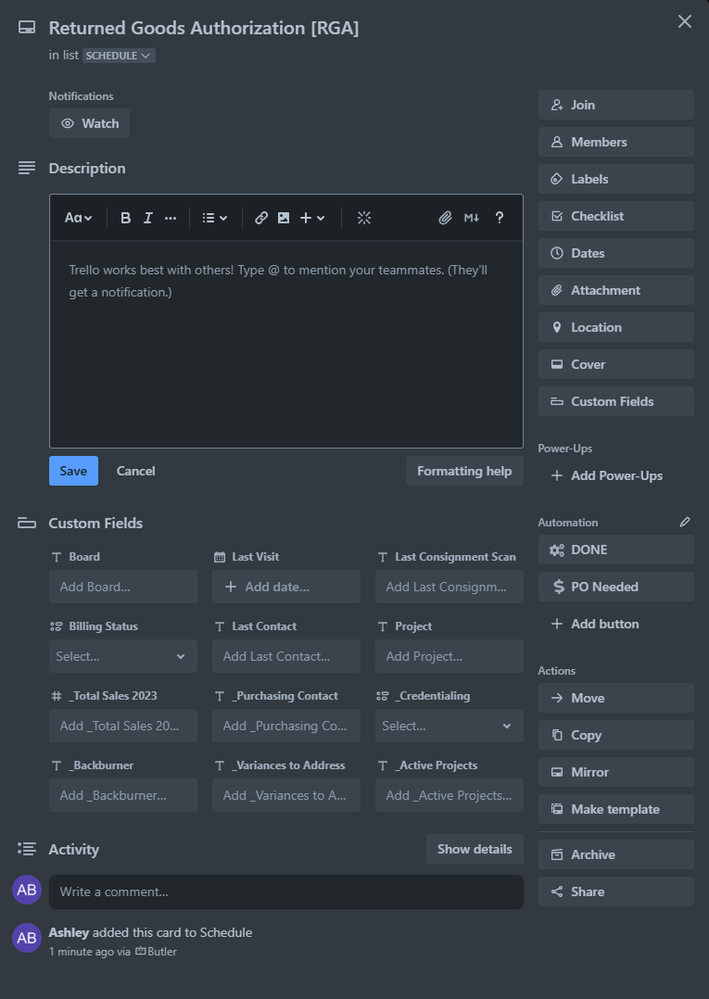Click Add Power-Ups
709x999 pixels.
coord(616,475)
